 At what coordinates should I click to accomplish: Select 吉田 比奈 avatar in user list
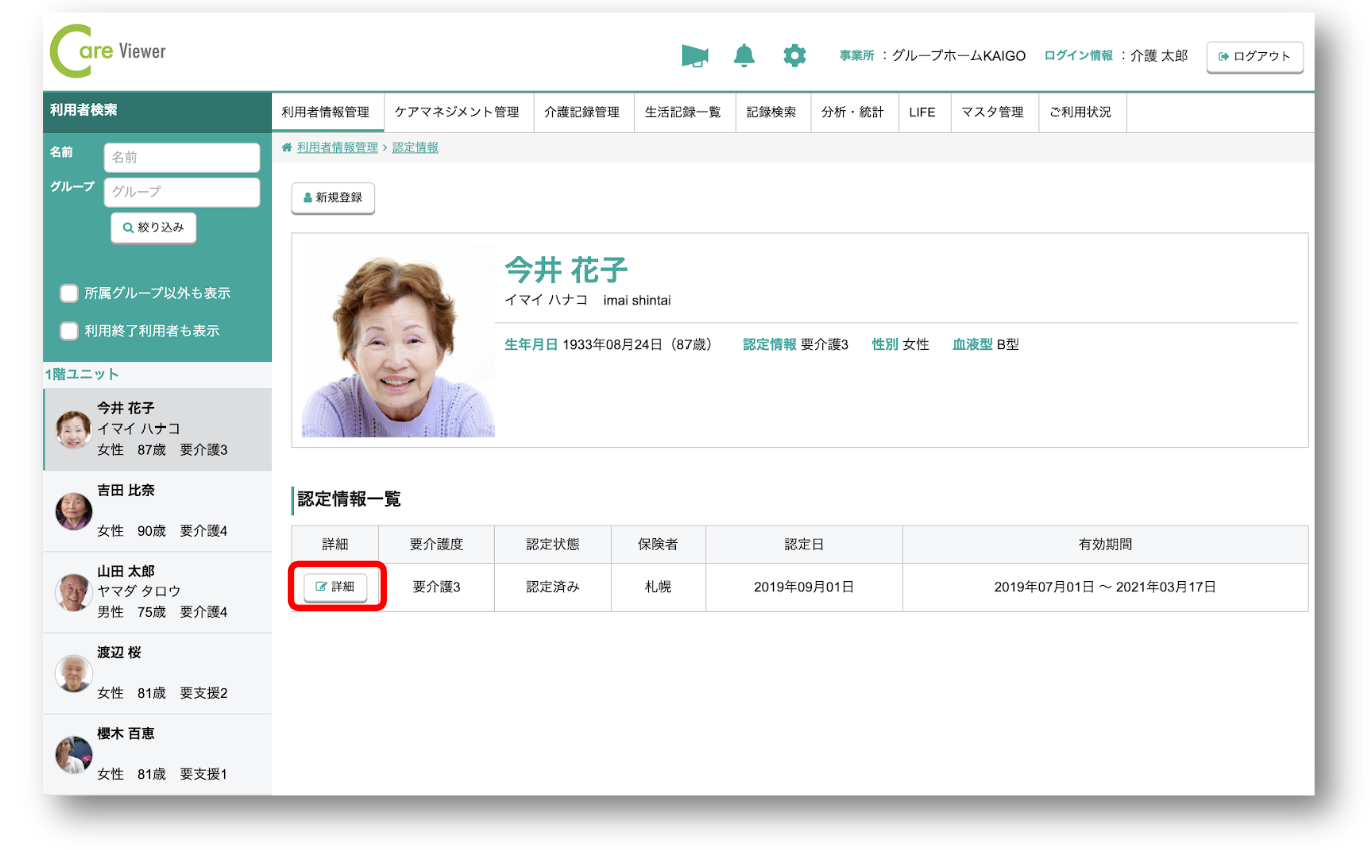[x=73, y=511]
